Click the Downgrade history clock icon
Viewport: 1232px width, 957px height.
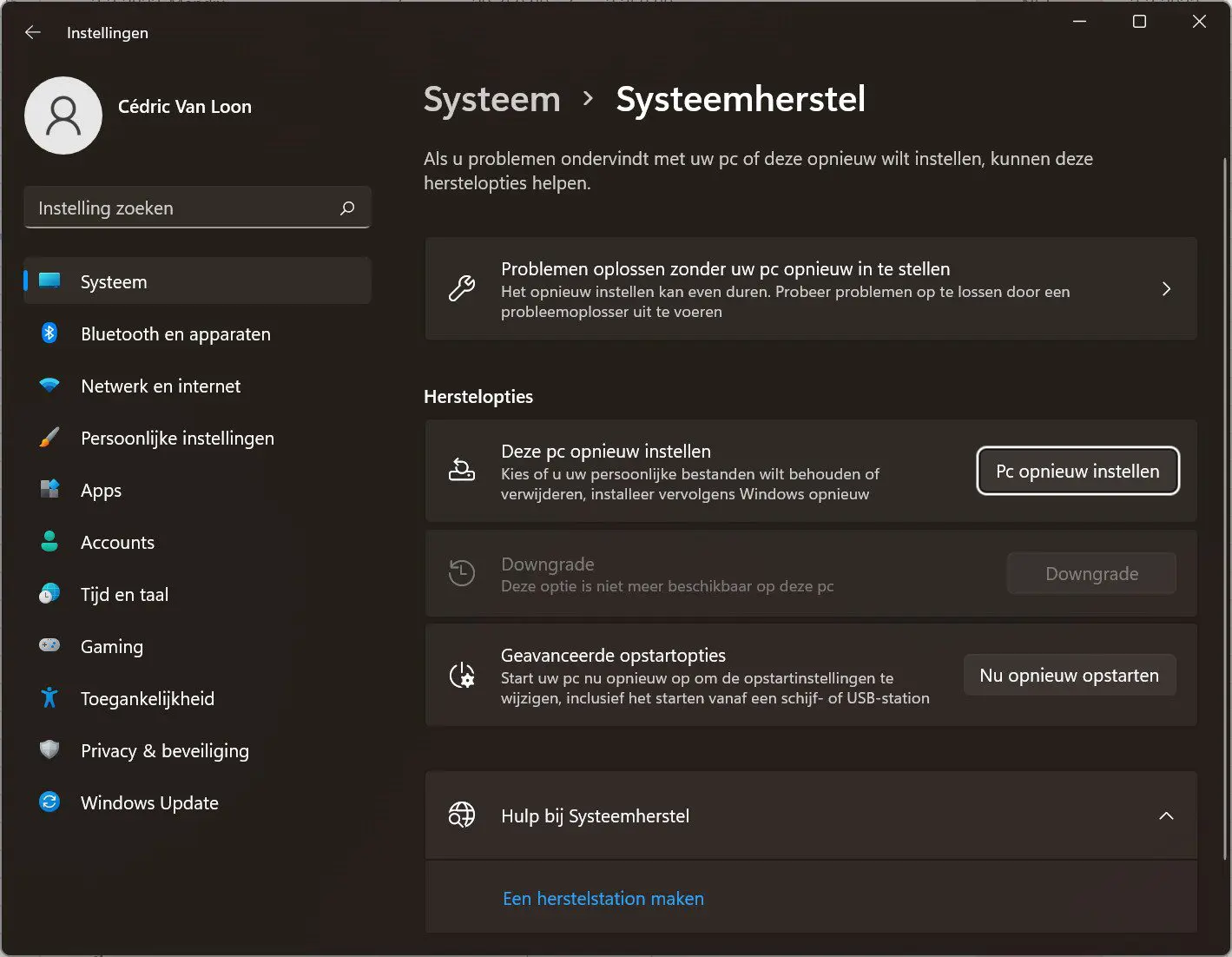tap(461, 572)
